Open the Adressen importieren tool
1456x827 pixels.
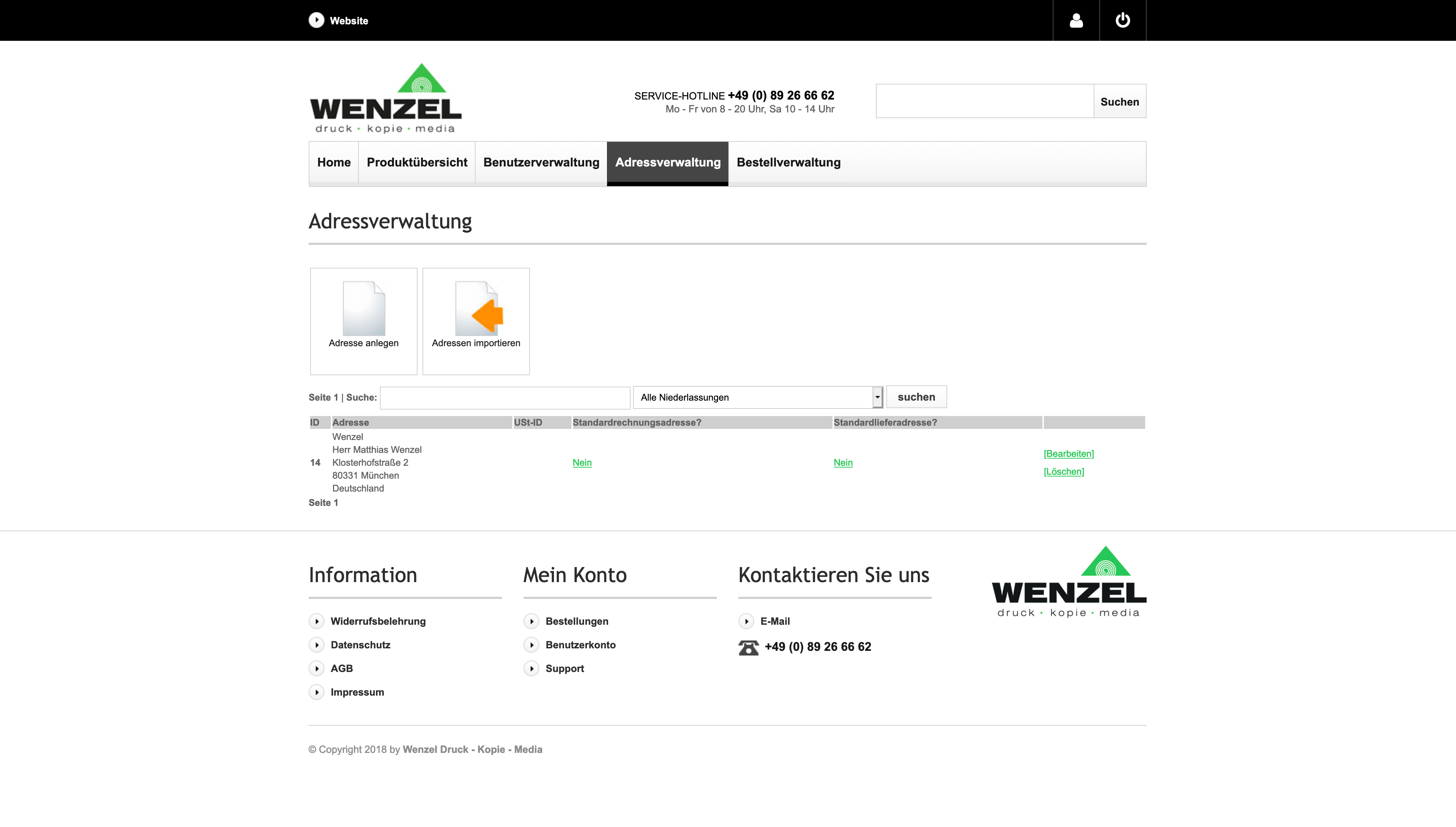476,321
